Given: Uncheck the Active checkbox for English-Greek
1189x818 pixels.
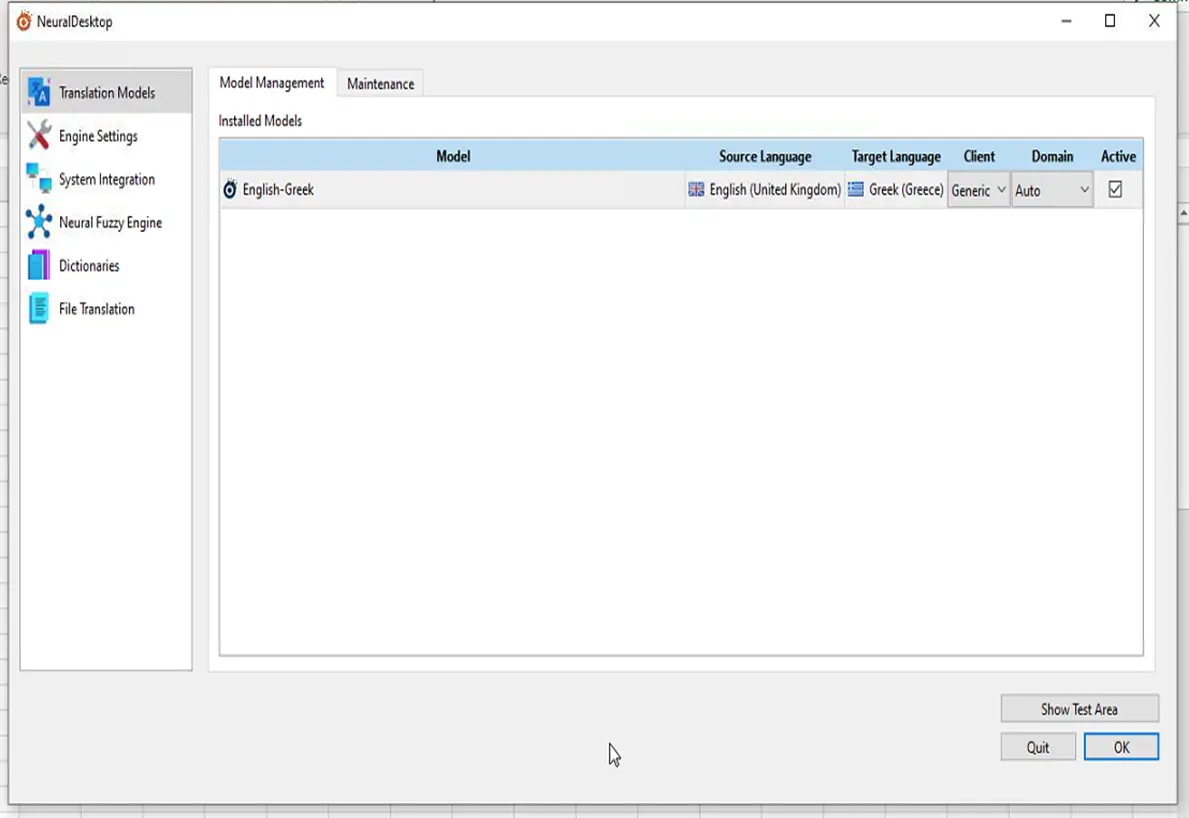Looking at the screenshot, I should (x=1115, y=190).
